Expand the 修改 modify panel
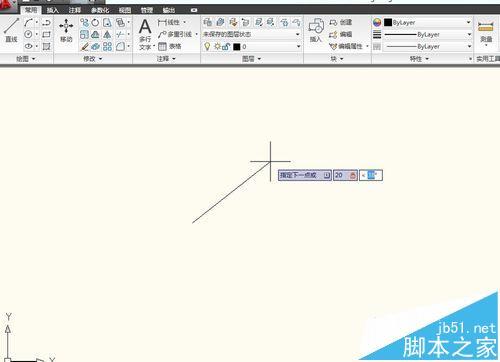 tap(93, 59)
